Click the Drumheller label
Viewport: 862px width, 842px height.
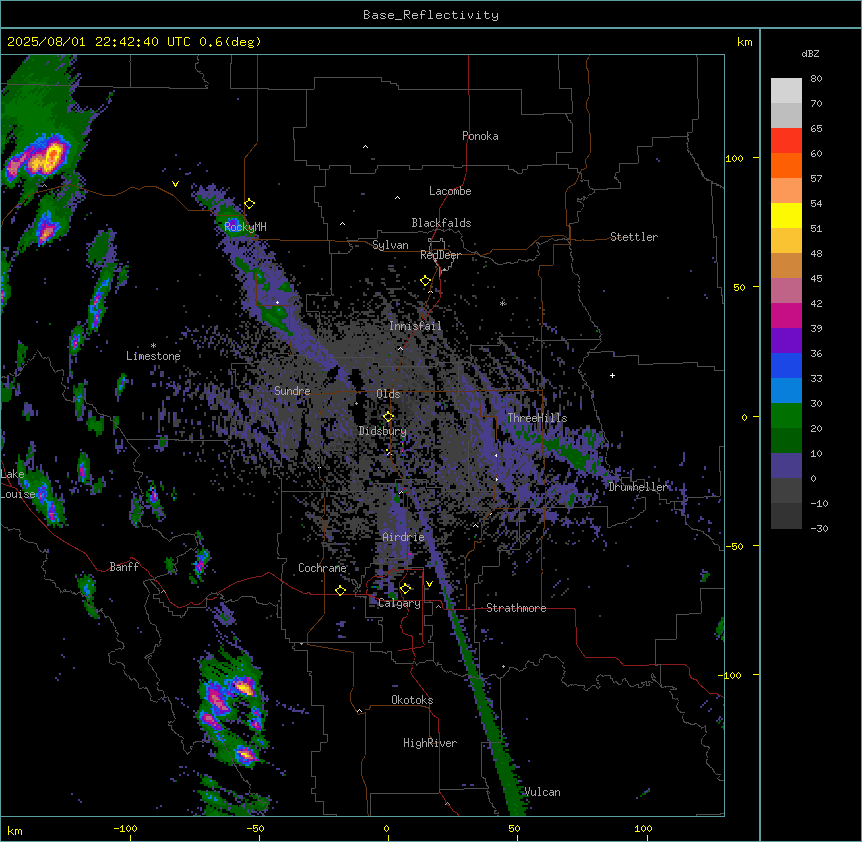[x=638, y=487]
